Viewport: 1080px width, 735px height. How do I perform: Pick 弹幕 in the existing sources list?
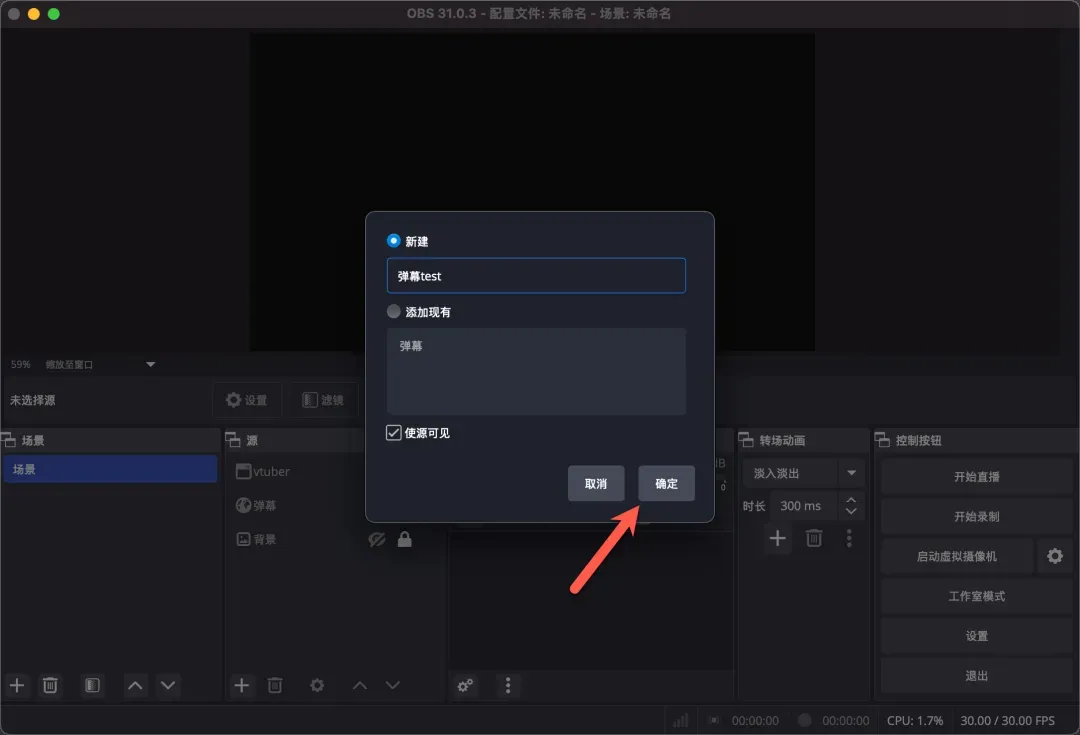point(411,346)
